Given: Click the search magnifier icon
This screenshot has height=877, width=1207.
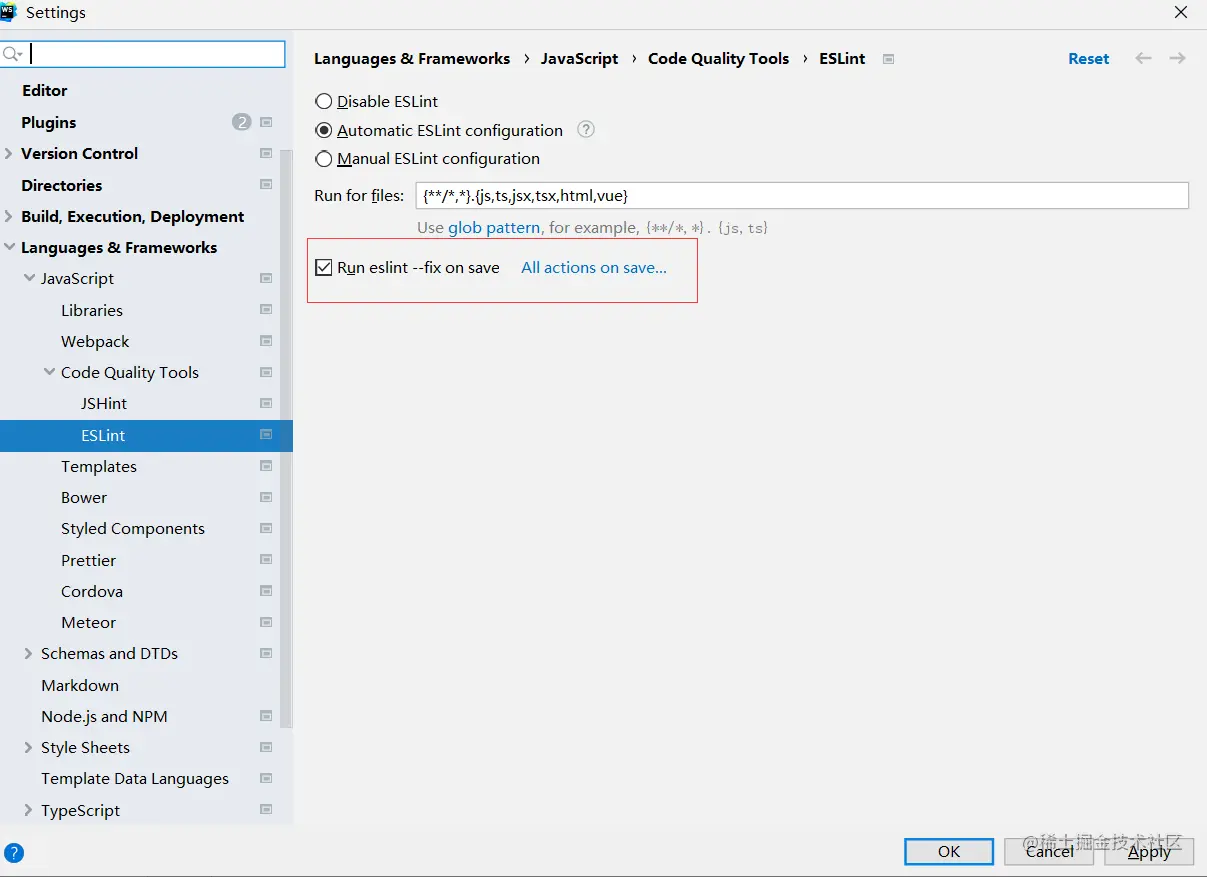Looking at the screenshot, I should point(12,54).
